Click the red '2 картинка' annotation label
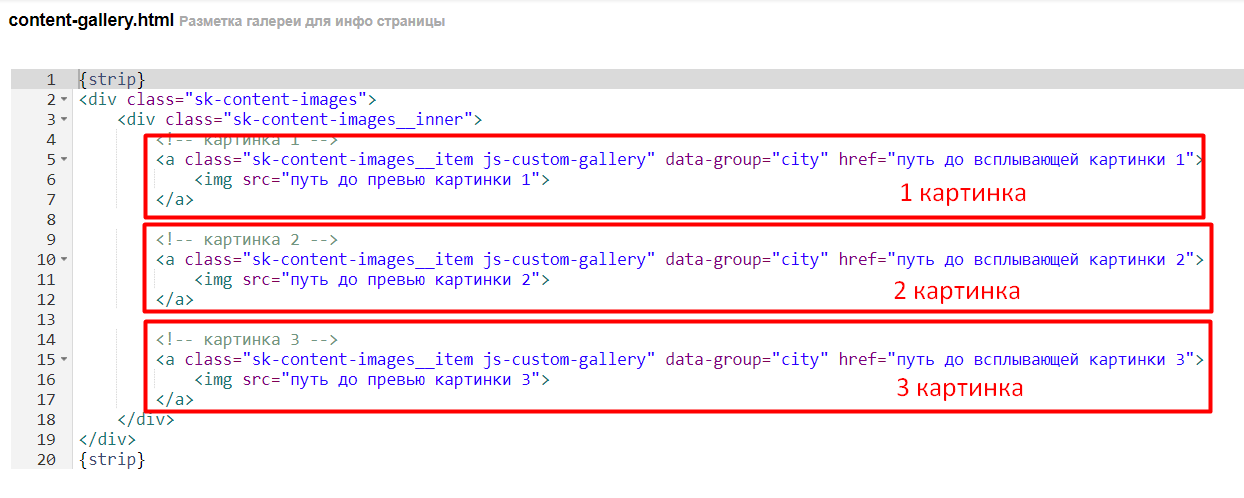Image resolution: width=1244 pixels, height=498 pixels. [957, 292]
